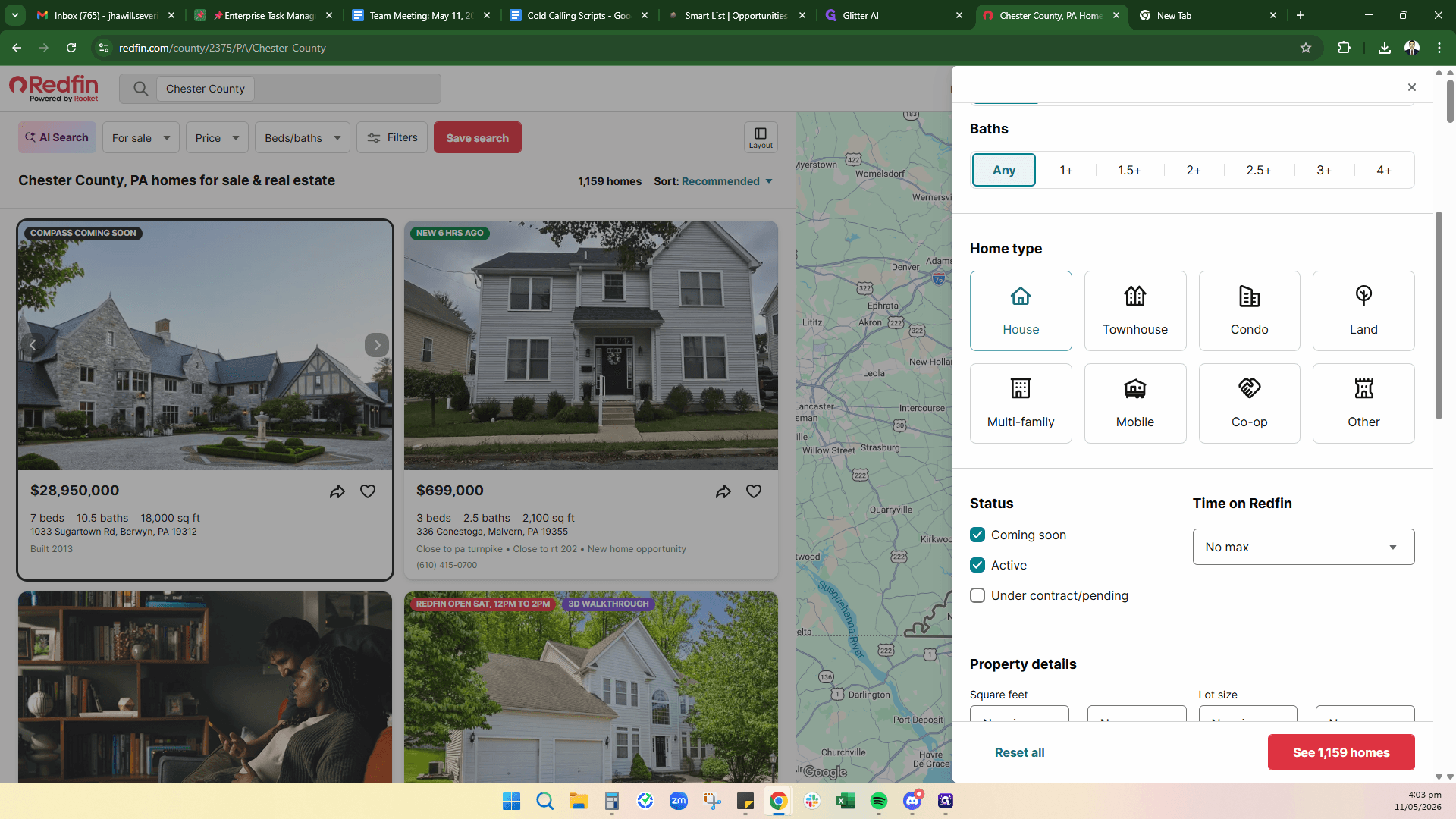Open the Time on Redfin dropdown
This screenshot has height=819, width=1456.
point(1304,547)
